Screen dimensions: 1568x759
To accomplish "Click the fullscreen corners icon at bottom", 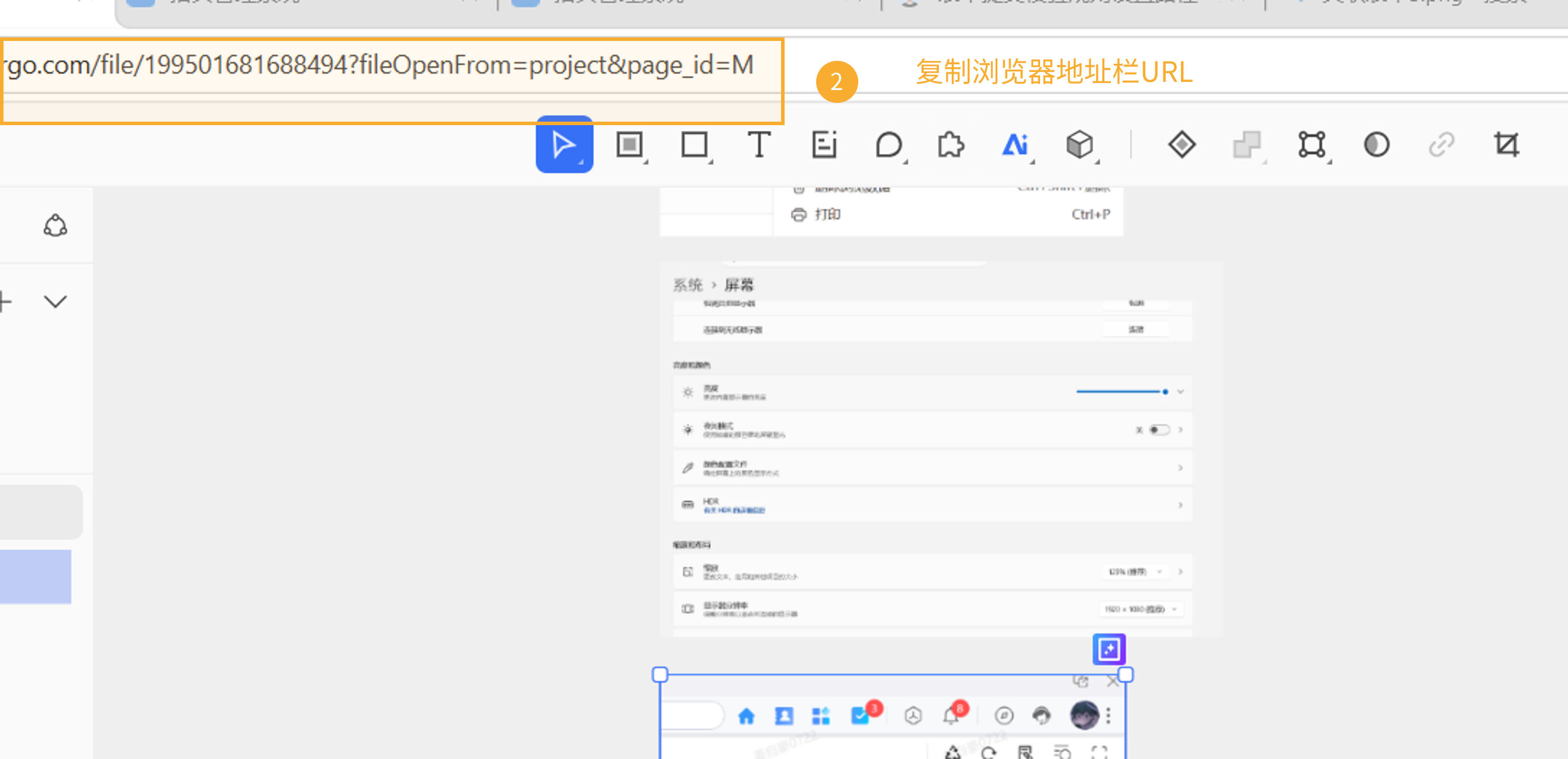I will pyautogui.click(x=1099, y=753).
